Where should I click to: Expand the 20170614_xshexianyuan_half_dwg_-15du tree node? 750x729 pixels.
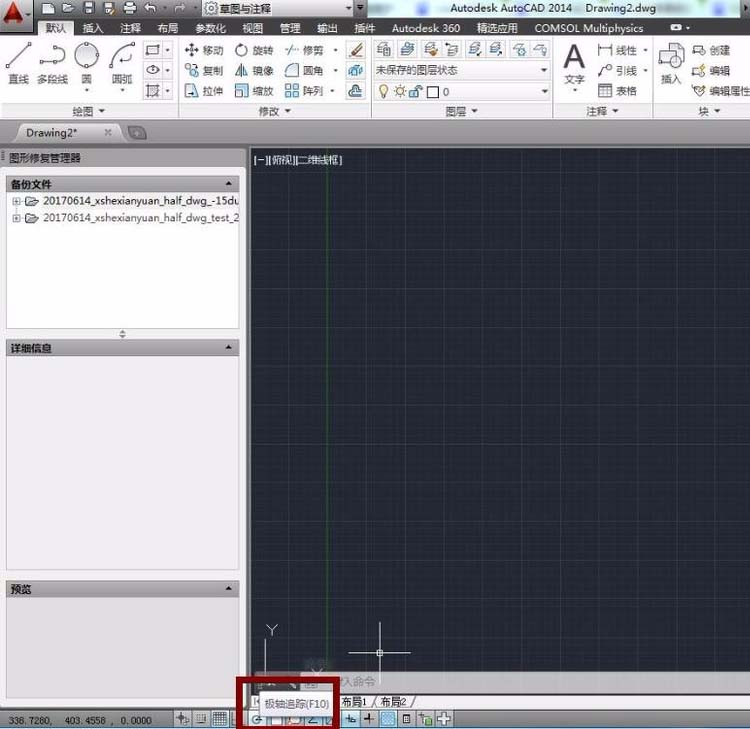pos(16,201)
